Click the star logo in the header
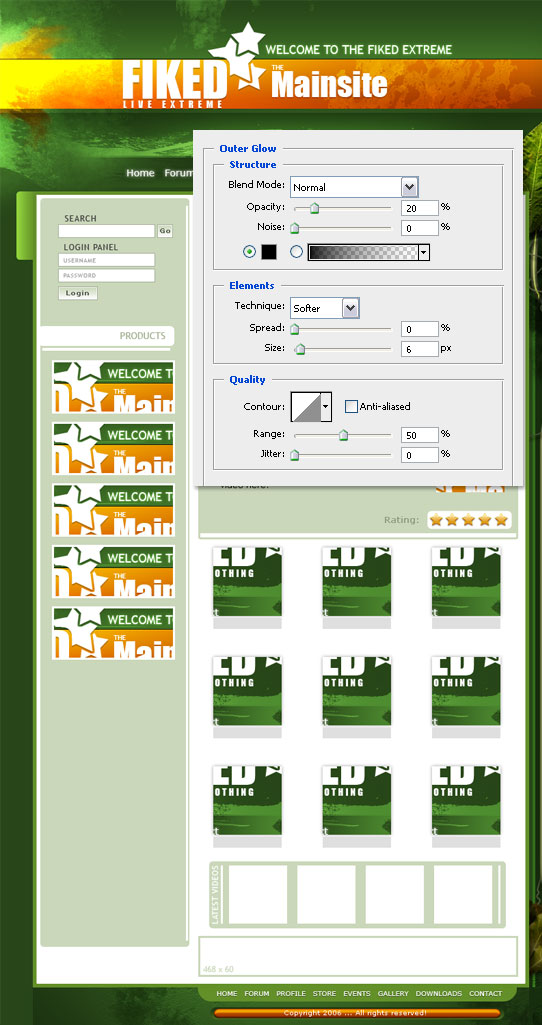The image size is (542, 1025). pyautogui.click(x=237, y=56)
